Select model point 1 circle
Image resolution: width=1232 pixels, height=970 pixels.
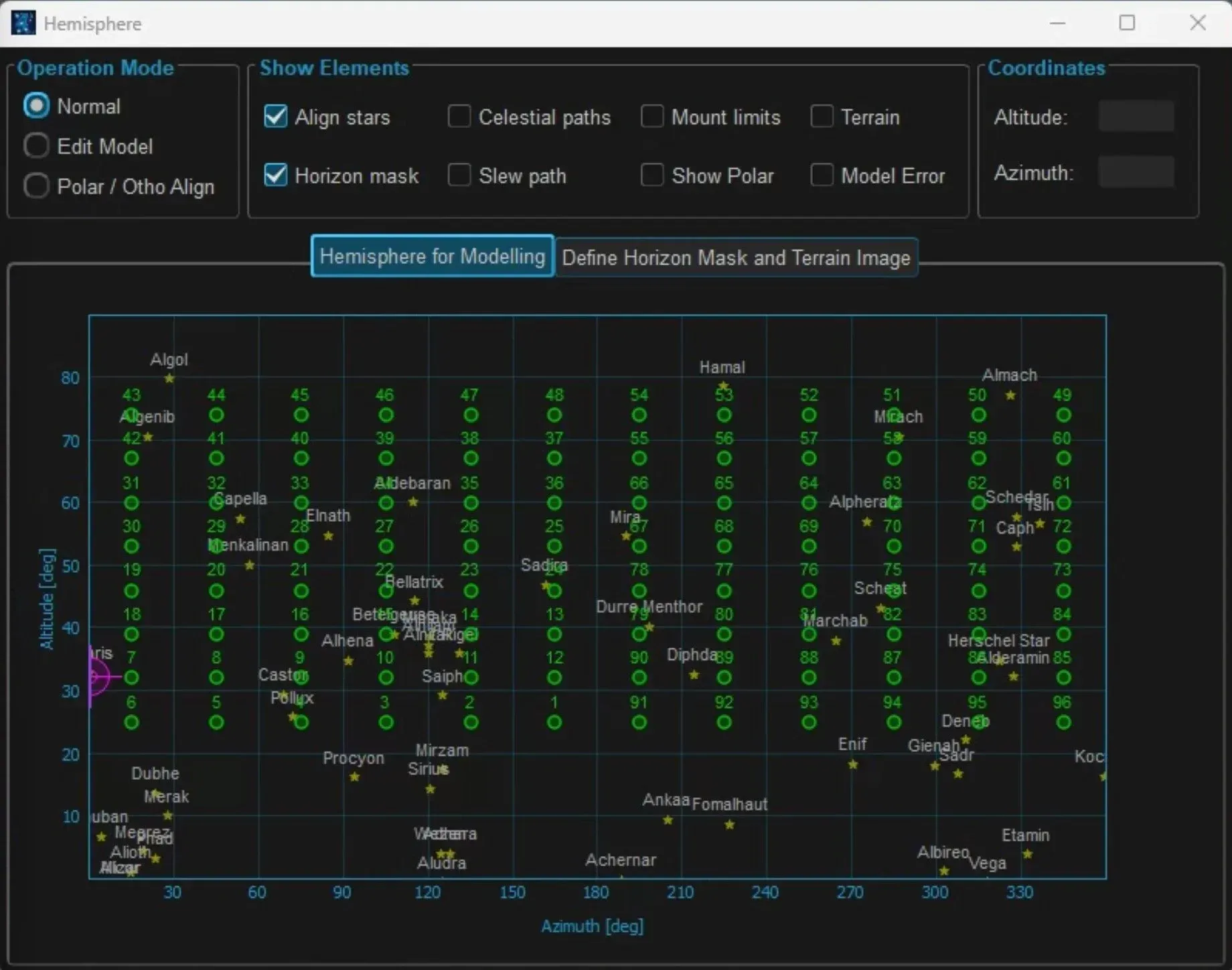pos(554,722)
